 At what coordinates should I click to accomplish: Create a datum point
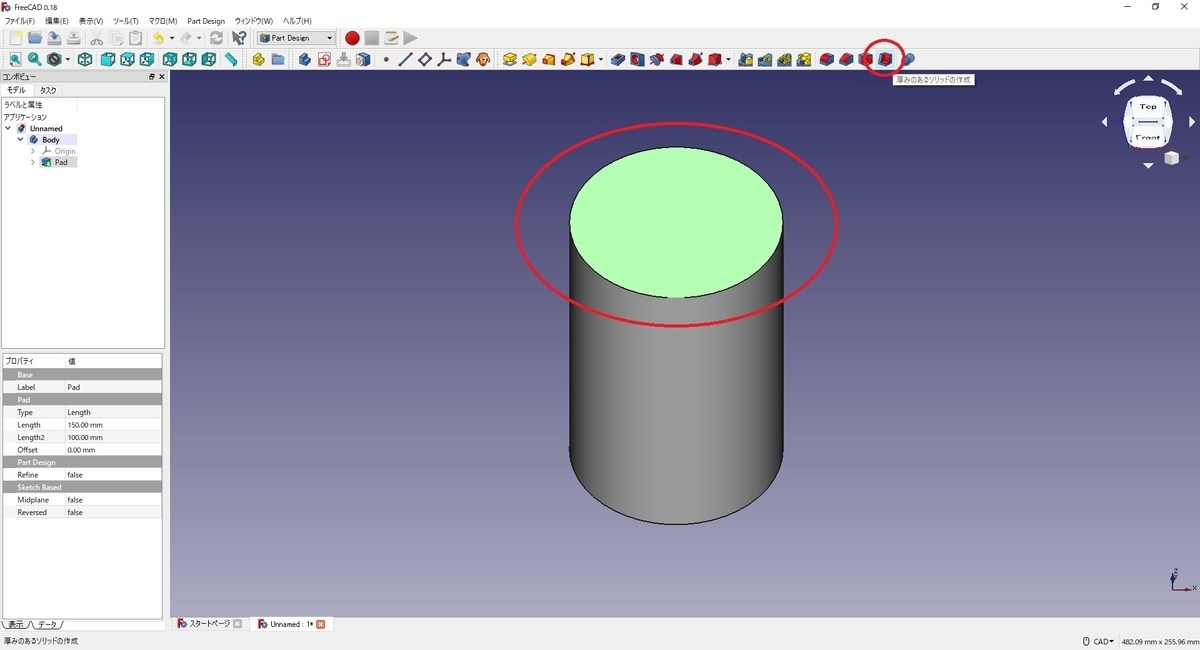coord(386,60)
